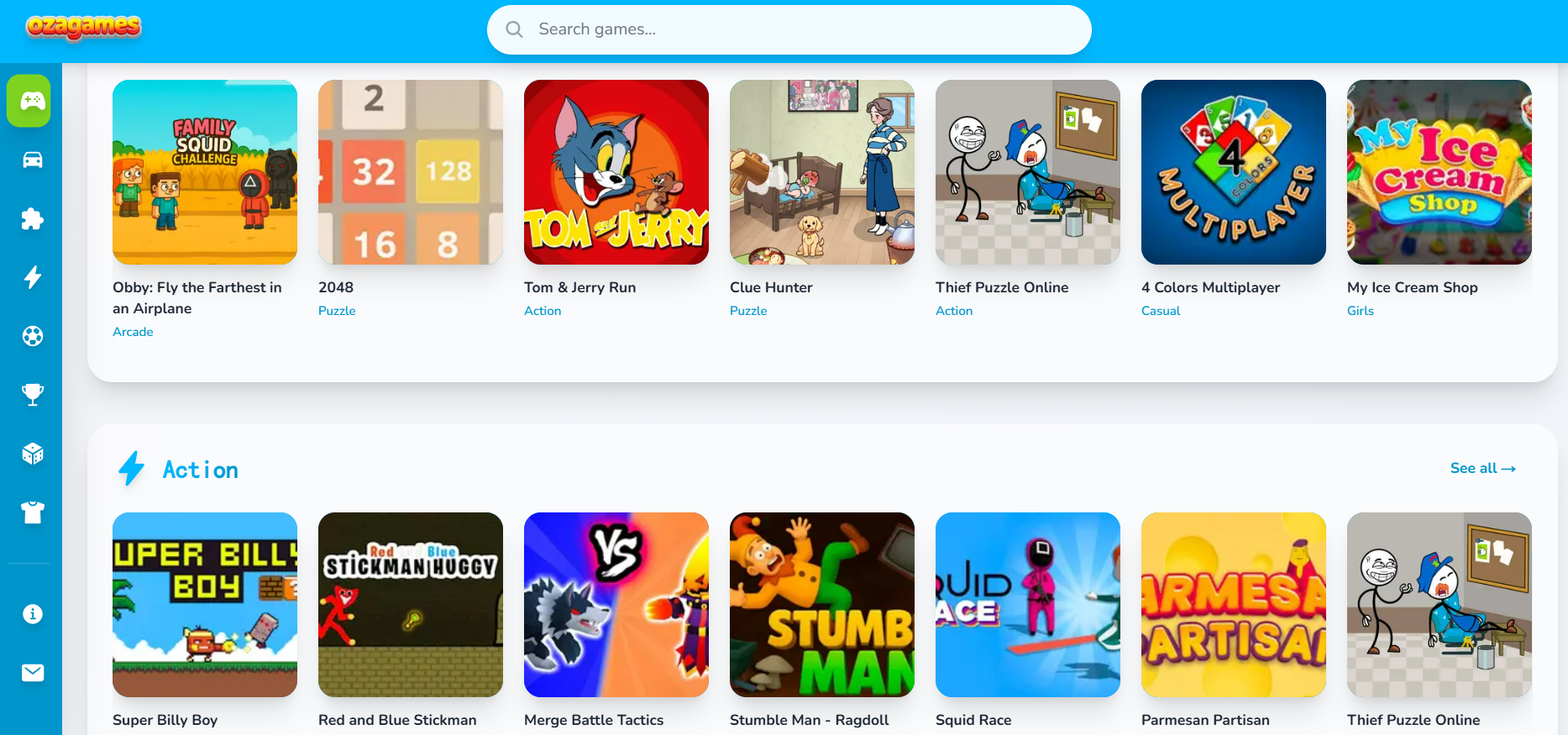1568x735 pixels.
Task: Open the info sidebar icon
Action: click(33, 614)
